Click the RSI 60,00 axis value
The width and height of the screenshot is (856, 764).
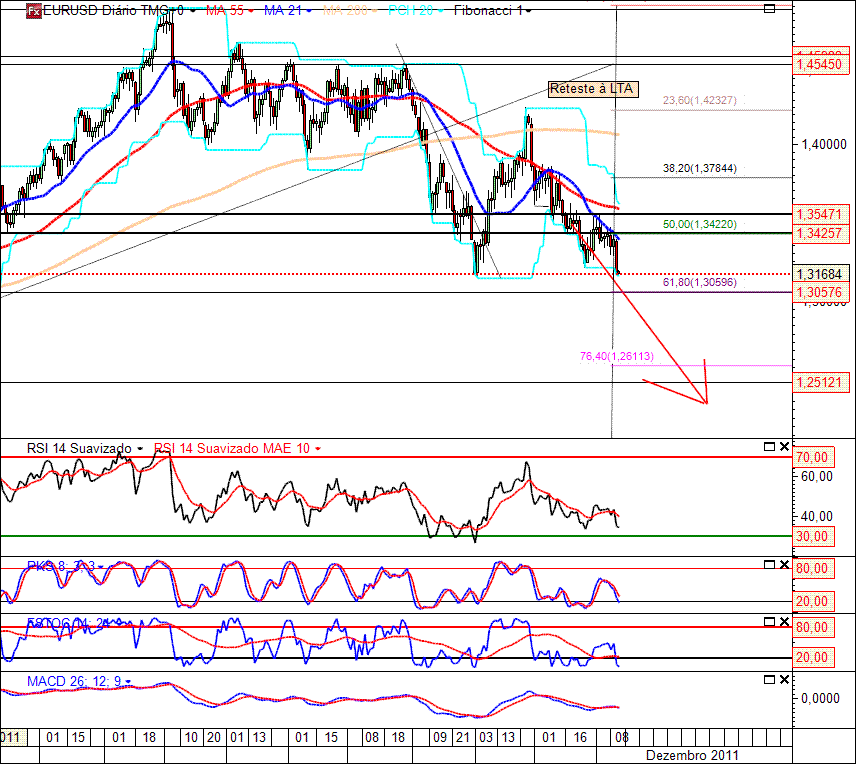pyautogui.click(x=817, y=476)
